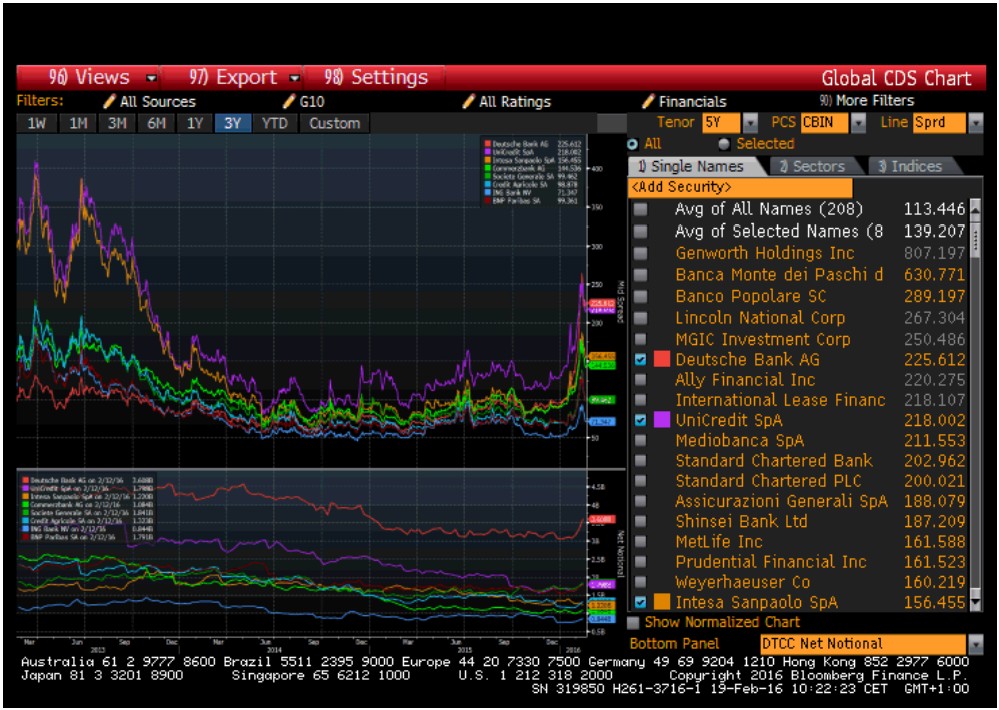Select the Banco Popolare SC row name

point(751,296)
